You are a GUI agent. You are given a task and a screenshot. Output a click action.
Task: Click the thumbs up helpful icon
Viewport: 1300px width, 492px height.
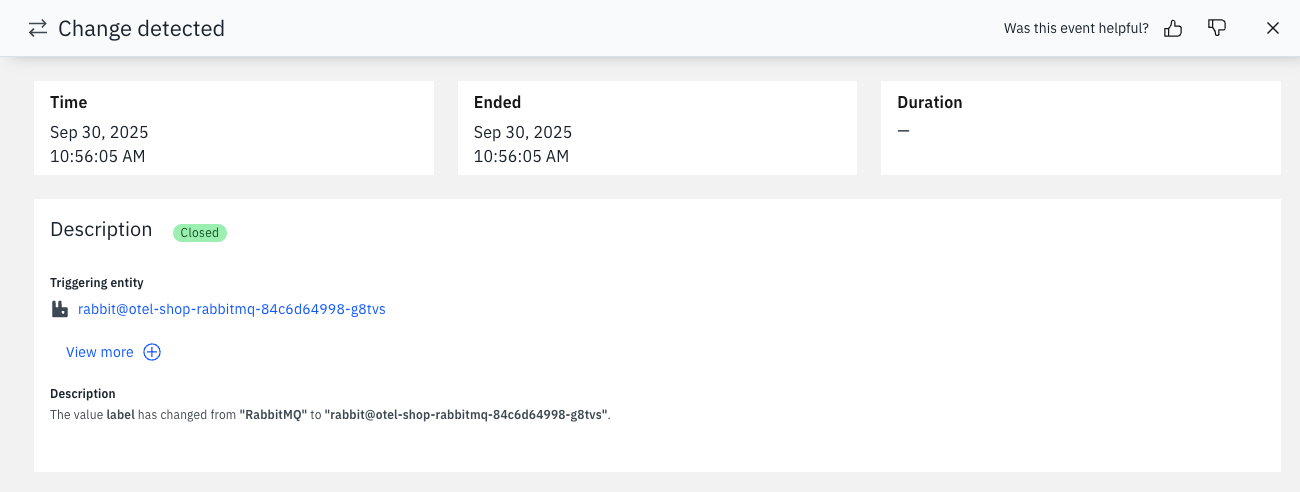(1174, 28)
